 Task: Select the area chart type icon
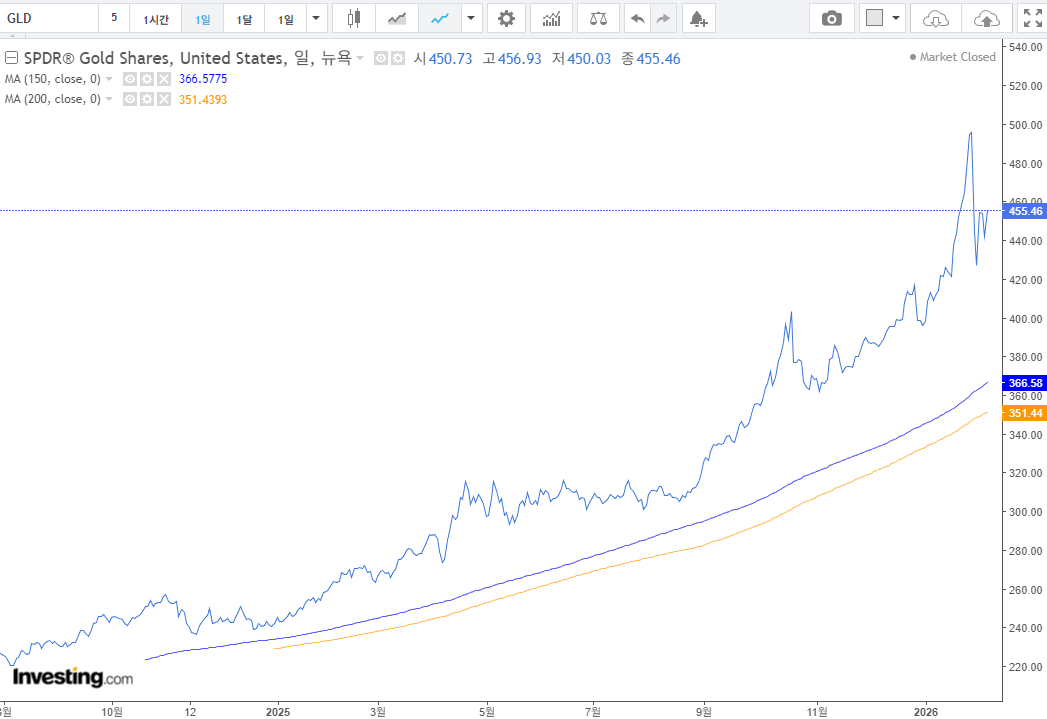pyautogui.click(x=397, y=18)
